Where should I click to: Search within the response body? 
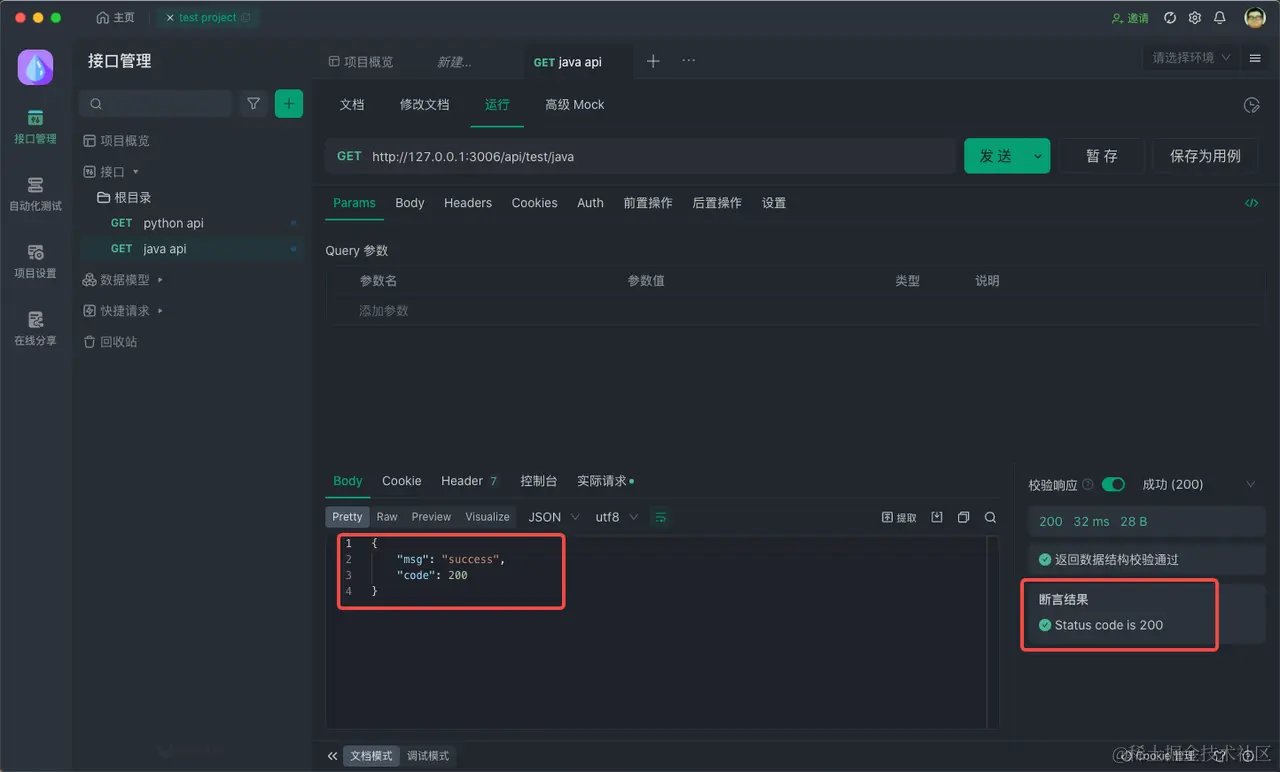[x=990, y=517]
